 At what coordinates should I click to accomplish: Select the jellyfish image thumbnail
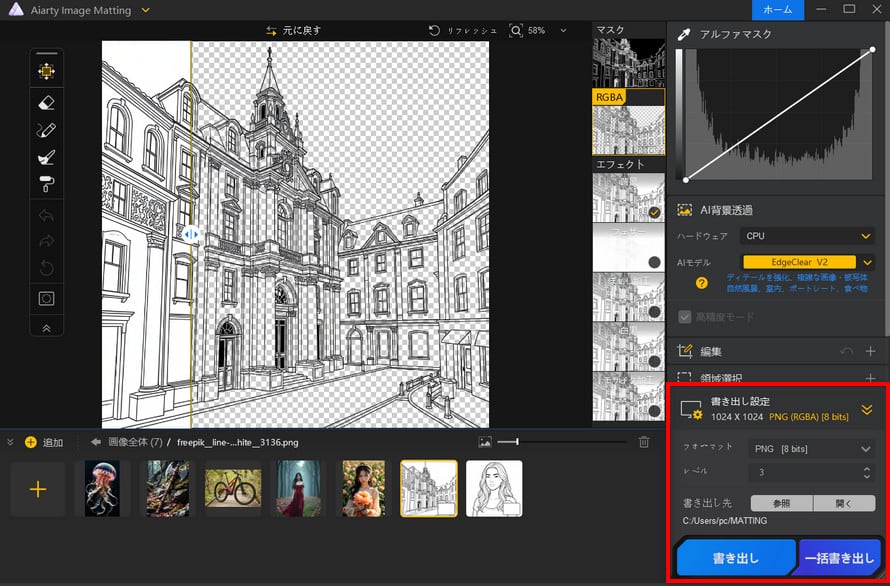click(102, 488)
